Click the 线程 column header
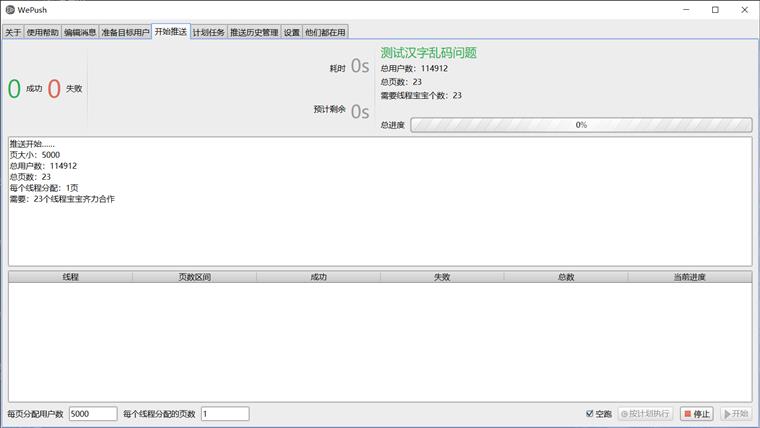The image size is (760, 428). (70, 277)
